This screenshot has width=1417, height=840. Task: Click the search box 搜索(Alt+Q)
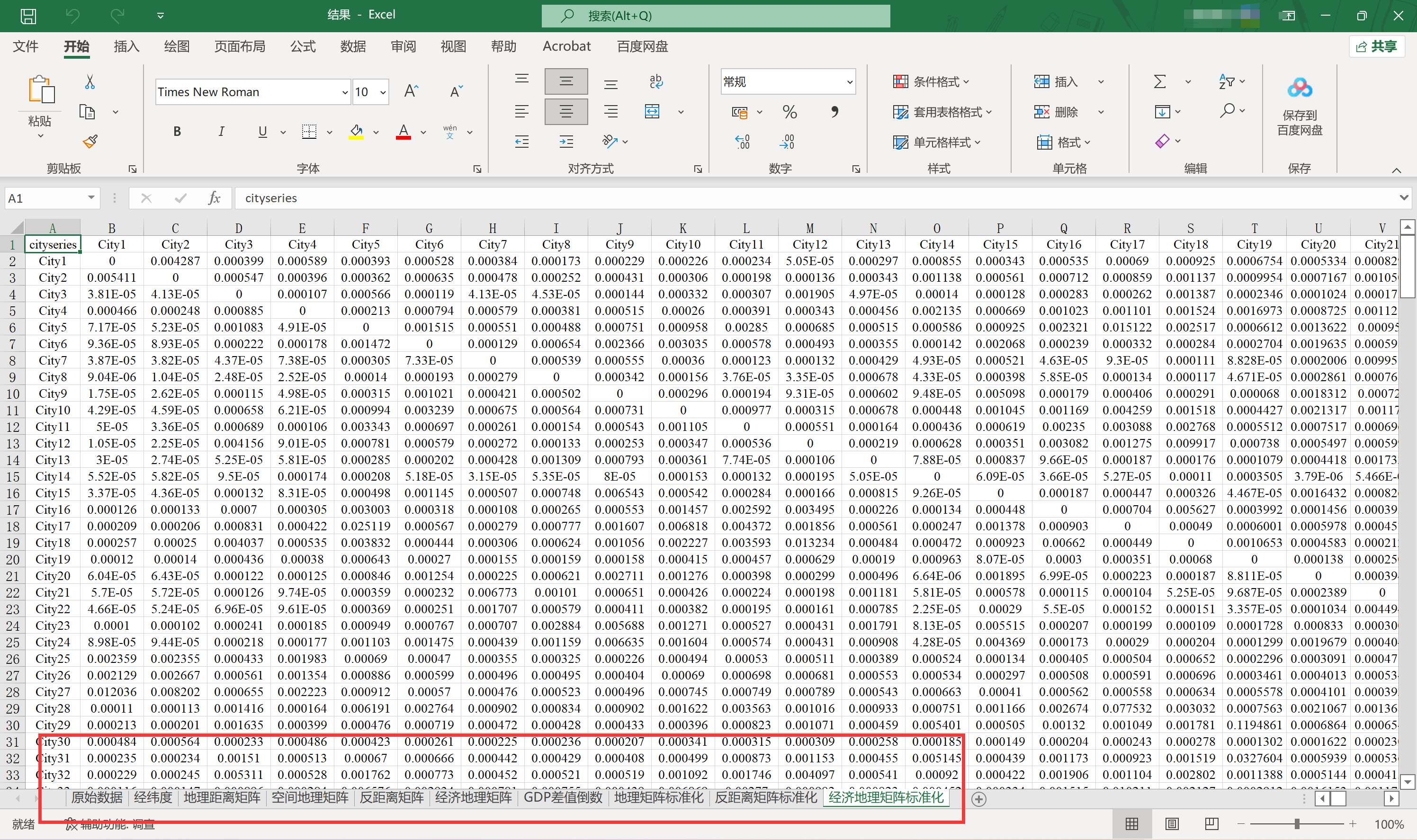coord(716,16)
